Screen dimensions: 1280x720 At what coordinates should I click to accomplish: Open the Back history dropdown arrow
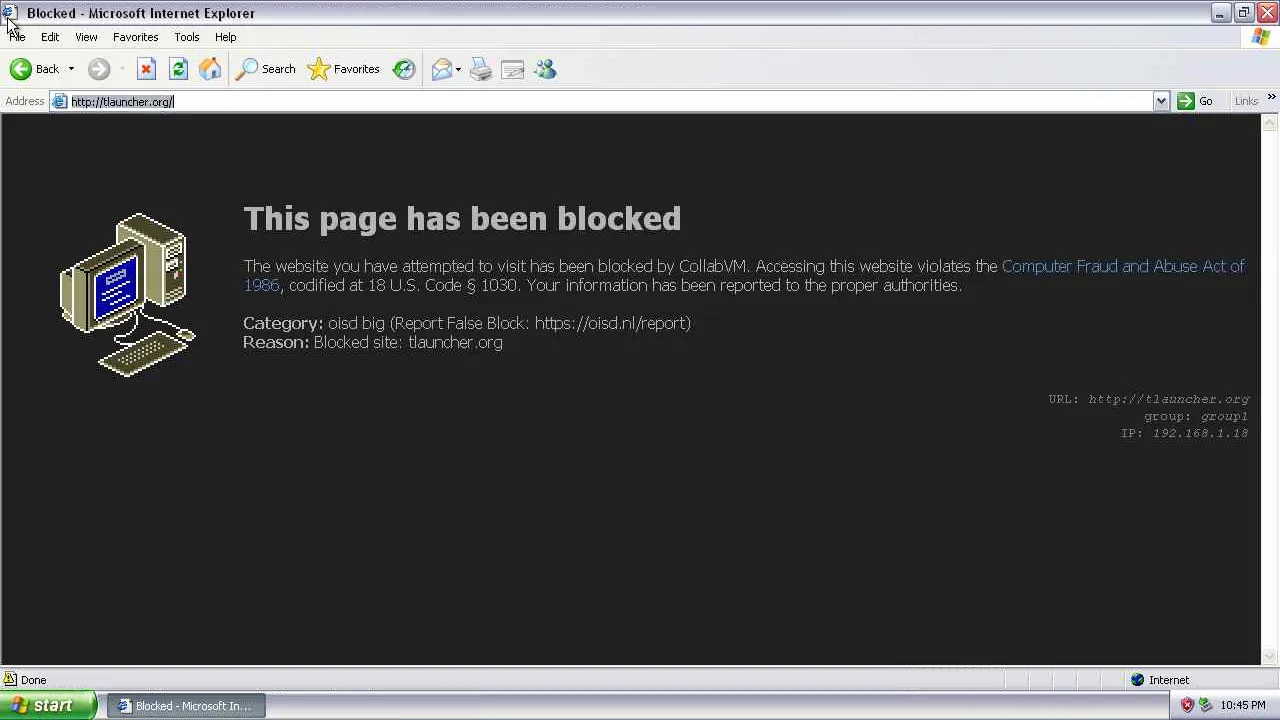coord(71,69)
